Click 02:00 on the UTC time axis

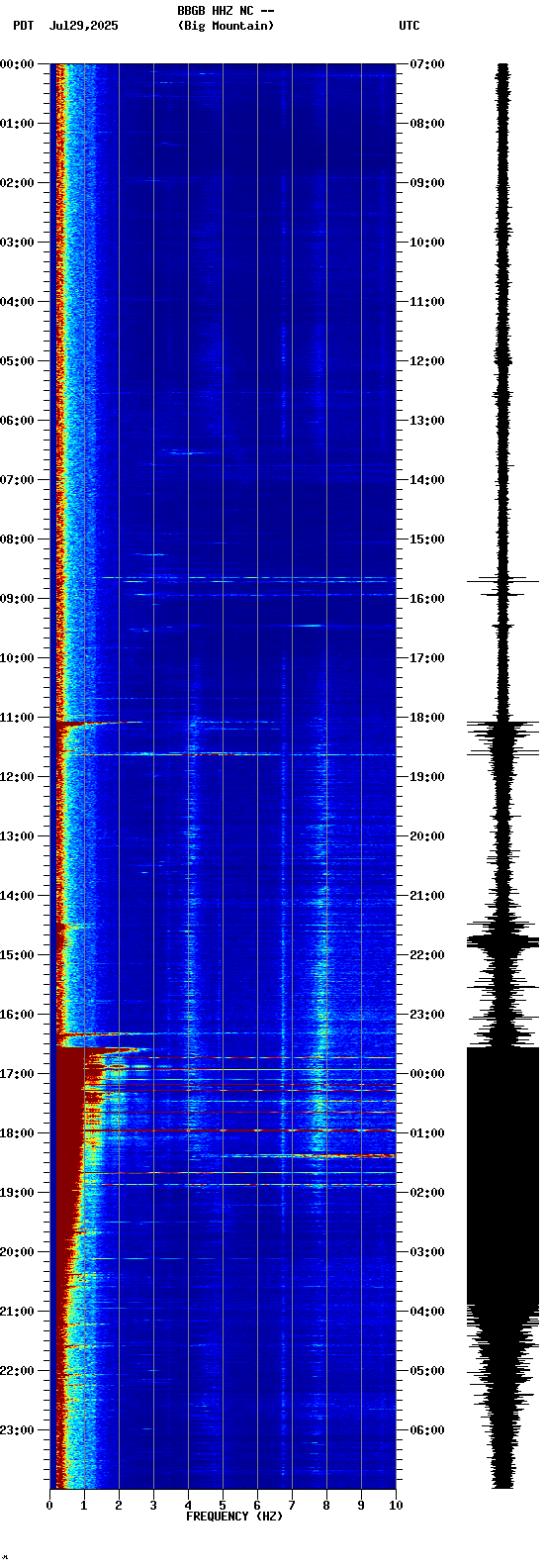[x=427, y=1193]
